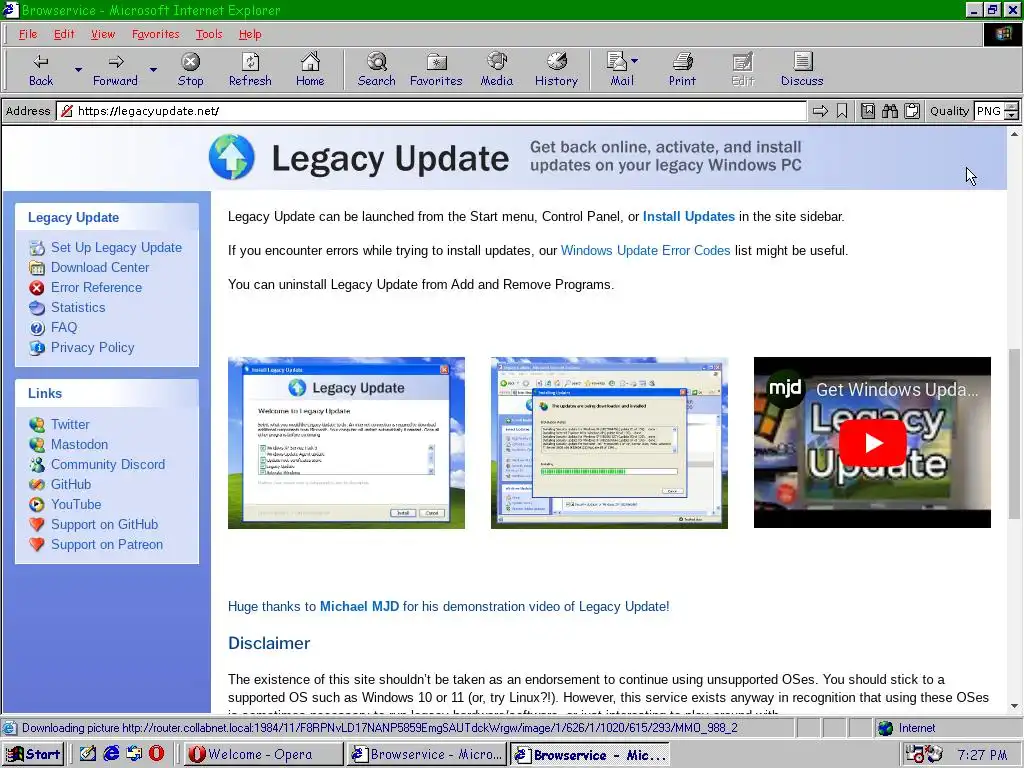The width and height of the screenshot is (1024, 768).
Task: Click the Support on Patreon link
Action: 107,545
